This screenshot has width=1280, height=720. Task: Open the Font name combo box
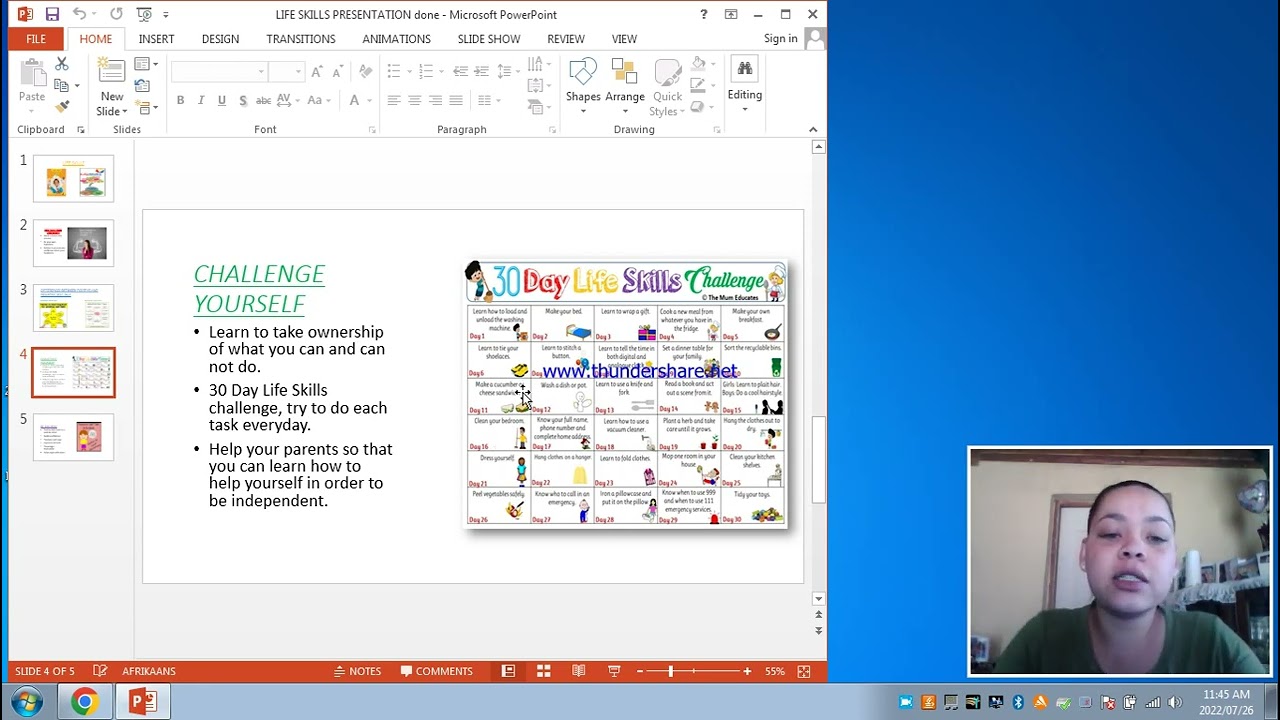tap(219, 71)
